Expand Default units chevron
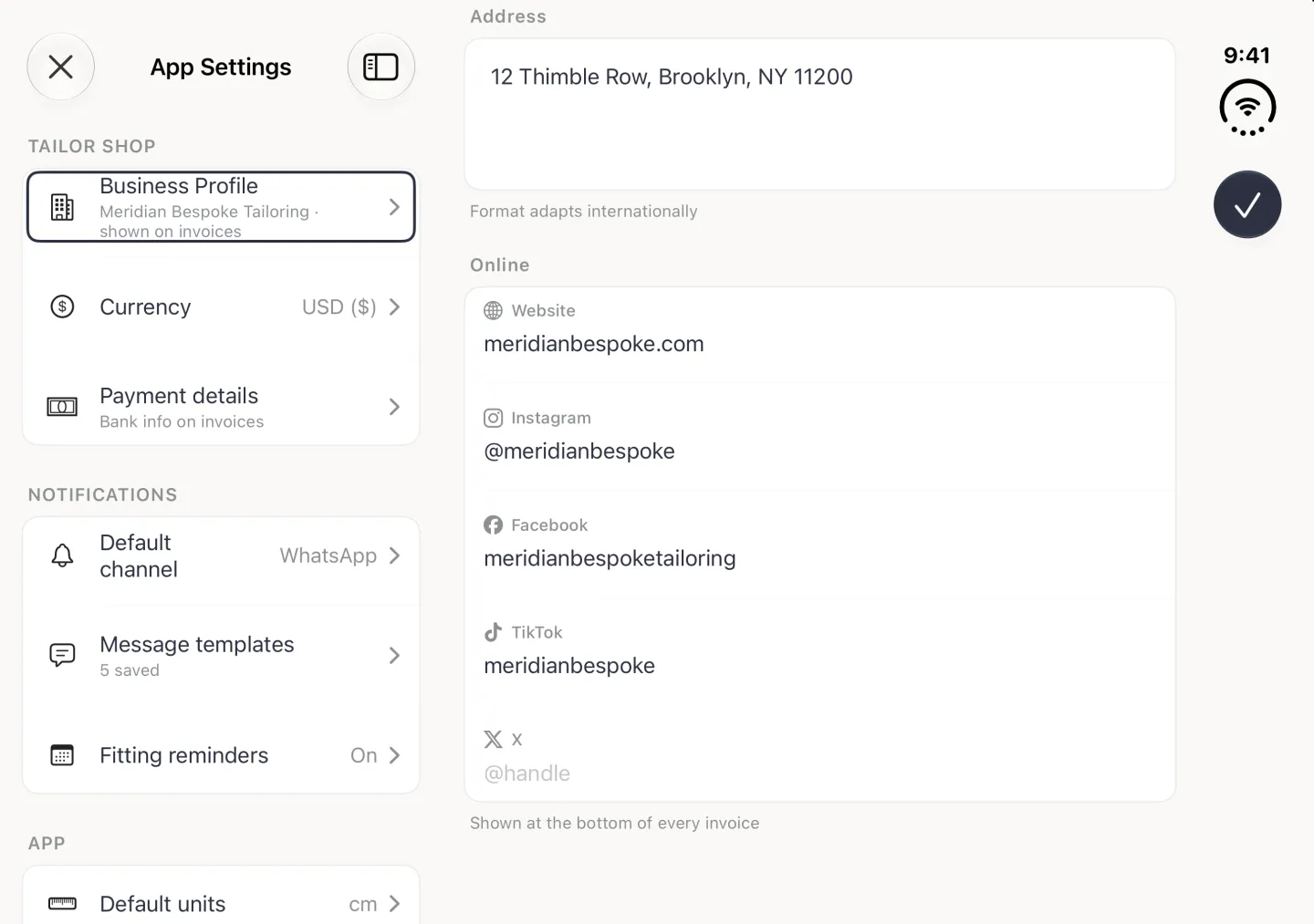1314x924 pixels. pyautogui.click(x=394, y=903)
